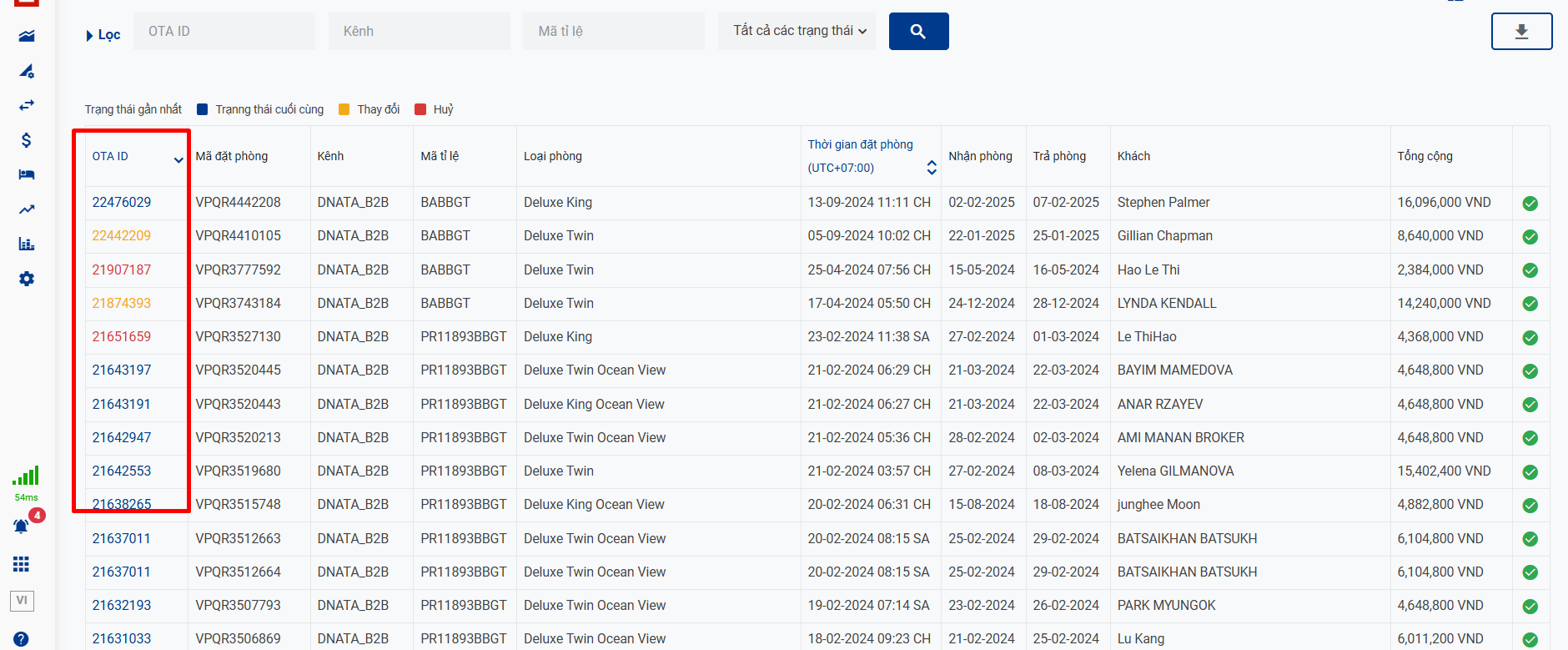Click the swap arrows icon in sidebar

27,105
